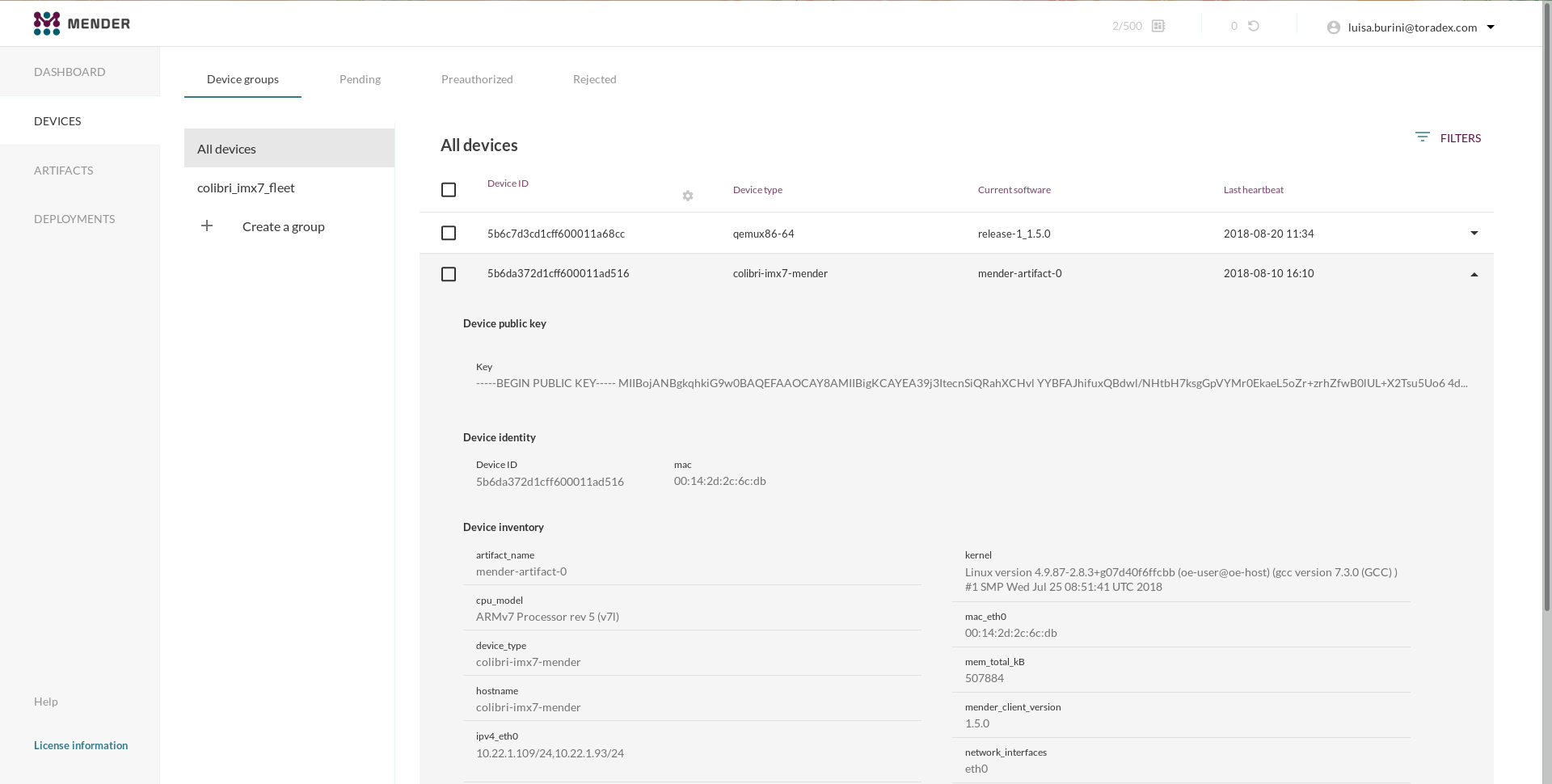Open the Preauthorized tab
This screenshot has width=1552, height=784.
tap(477, 79)
